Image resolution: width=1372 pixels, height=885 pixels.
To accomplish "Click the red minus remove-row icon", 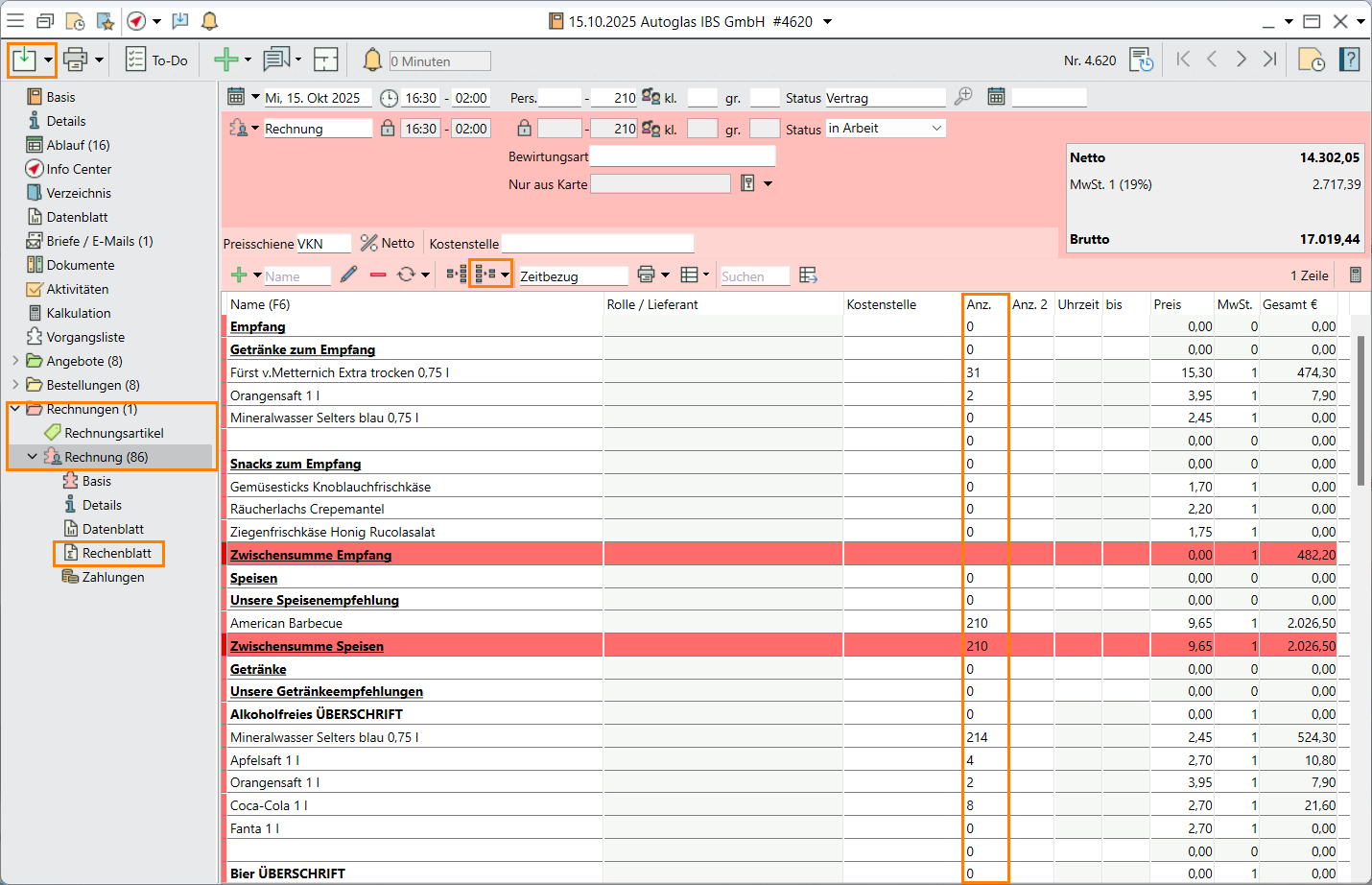I will (378, 275).
